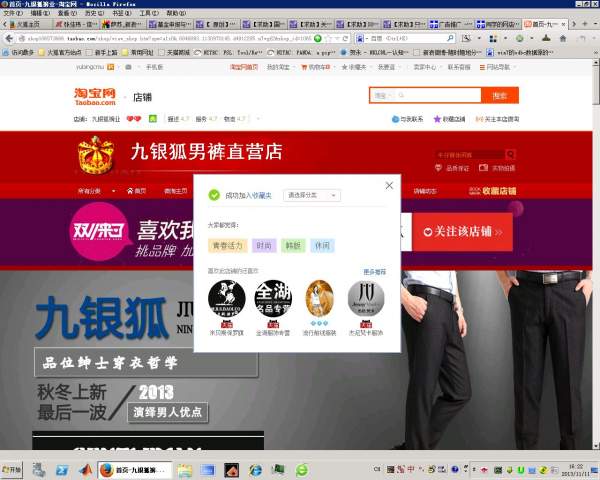The image size is (600, 480).
Task: Select the blue 休闲 tag
Action: point(322,246)
